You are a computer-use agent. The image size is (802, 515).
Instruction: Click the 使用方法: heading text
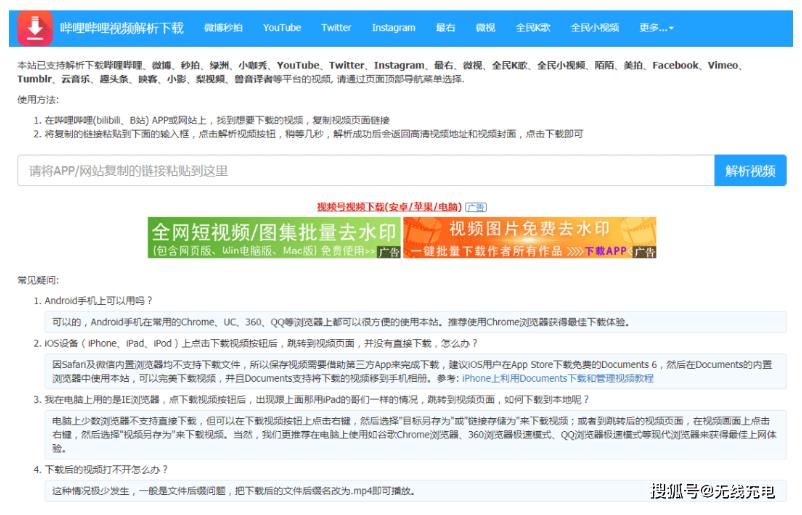pyautogui.click(x=38, y=99)
